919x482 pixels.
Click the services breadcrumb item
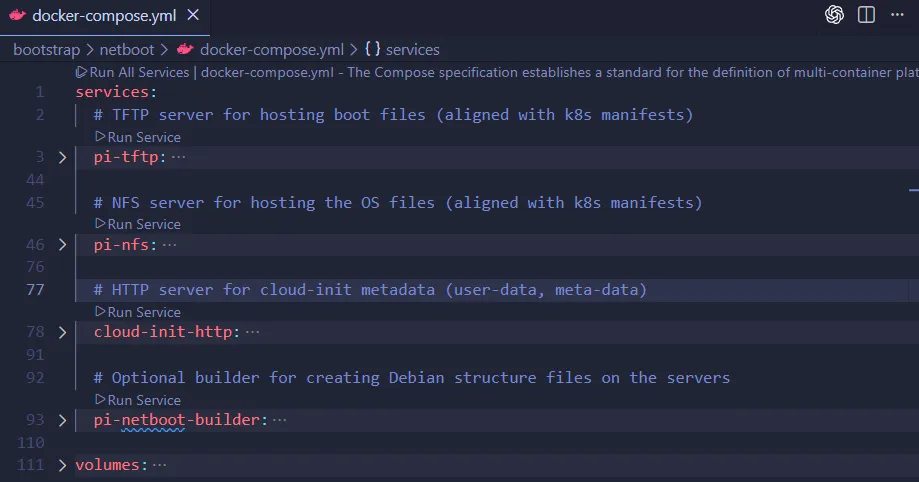point(413,50)
